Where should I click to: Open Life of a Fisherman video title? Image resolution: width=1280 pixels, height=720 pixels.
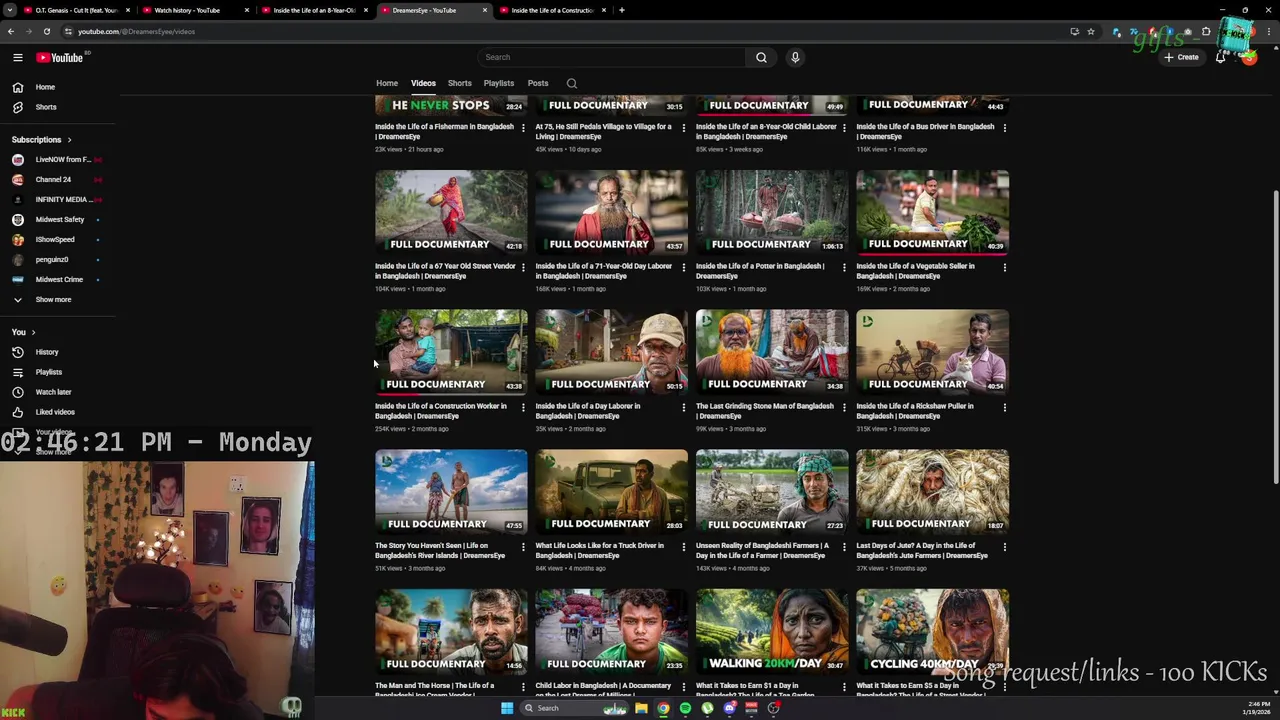point(444,131)
